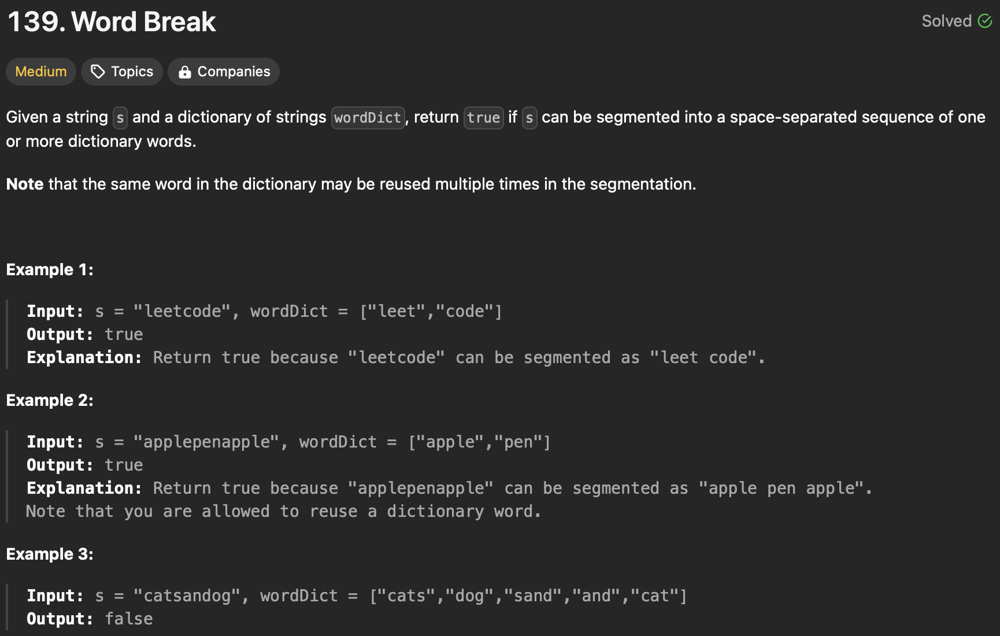Click the "139. Word Break" problem title
1000x636 pixels.
tap(112, 22)
